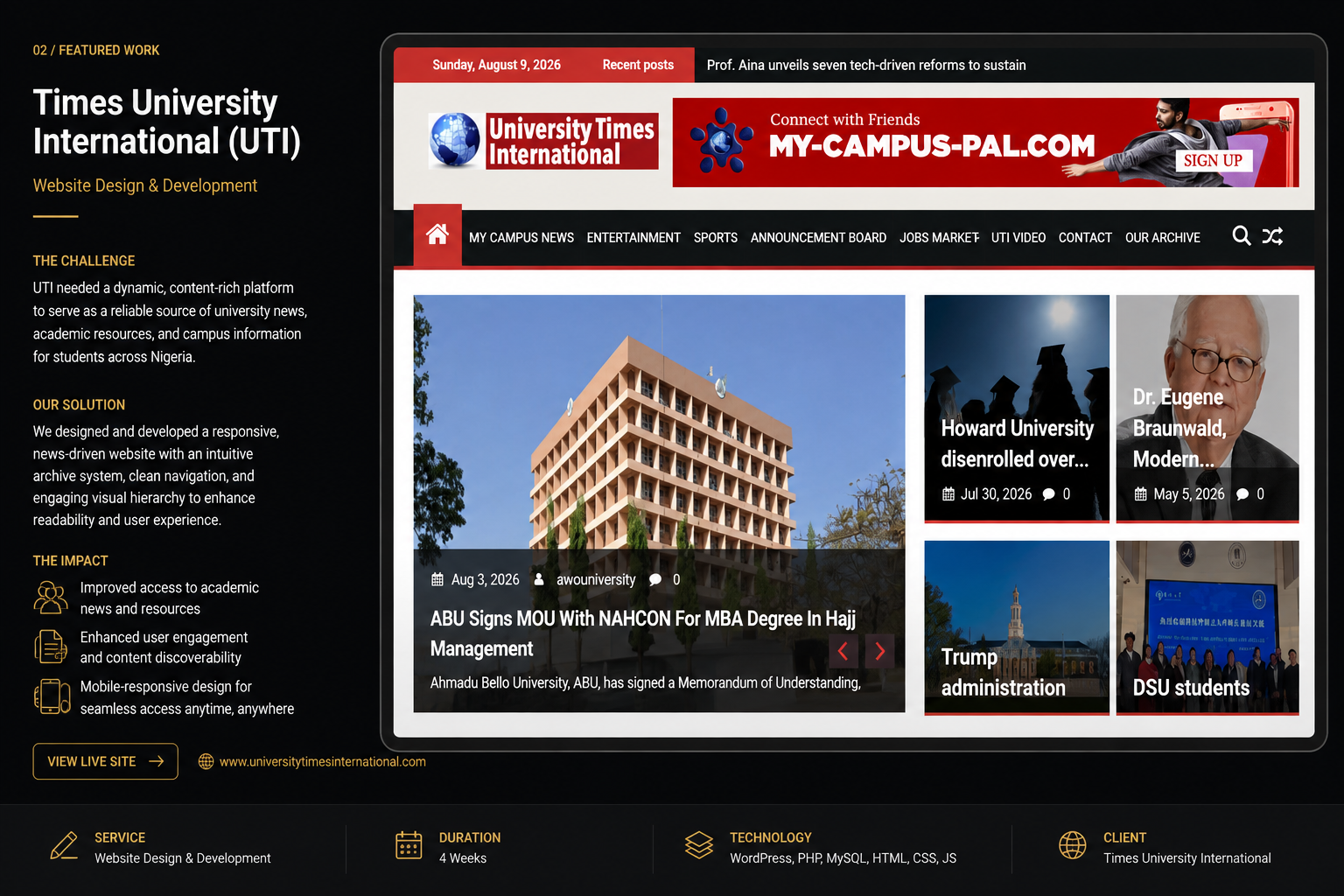The width and height of the screenshot is (1344, 896).
Task: Open ENTERTAINMENT menu item
Action: coord(633,238)
